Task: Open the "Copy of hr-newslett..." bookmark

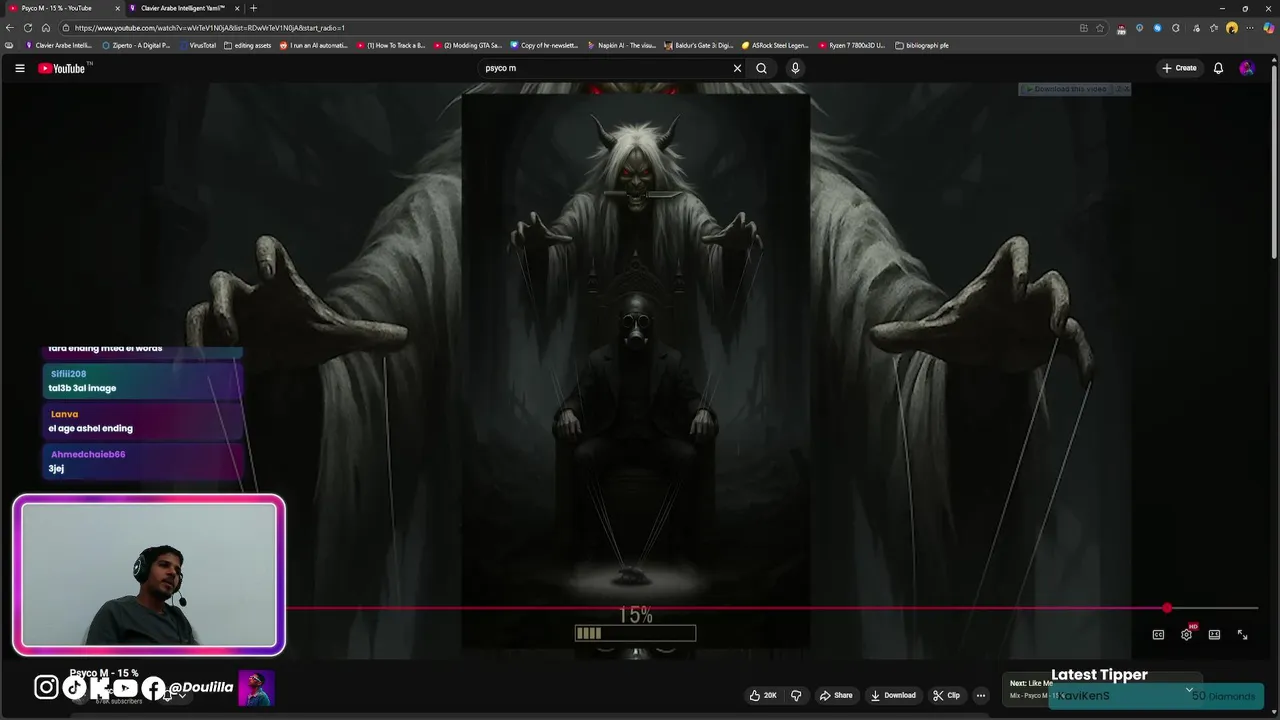Action: (x=544, y=45)
